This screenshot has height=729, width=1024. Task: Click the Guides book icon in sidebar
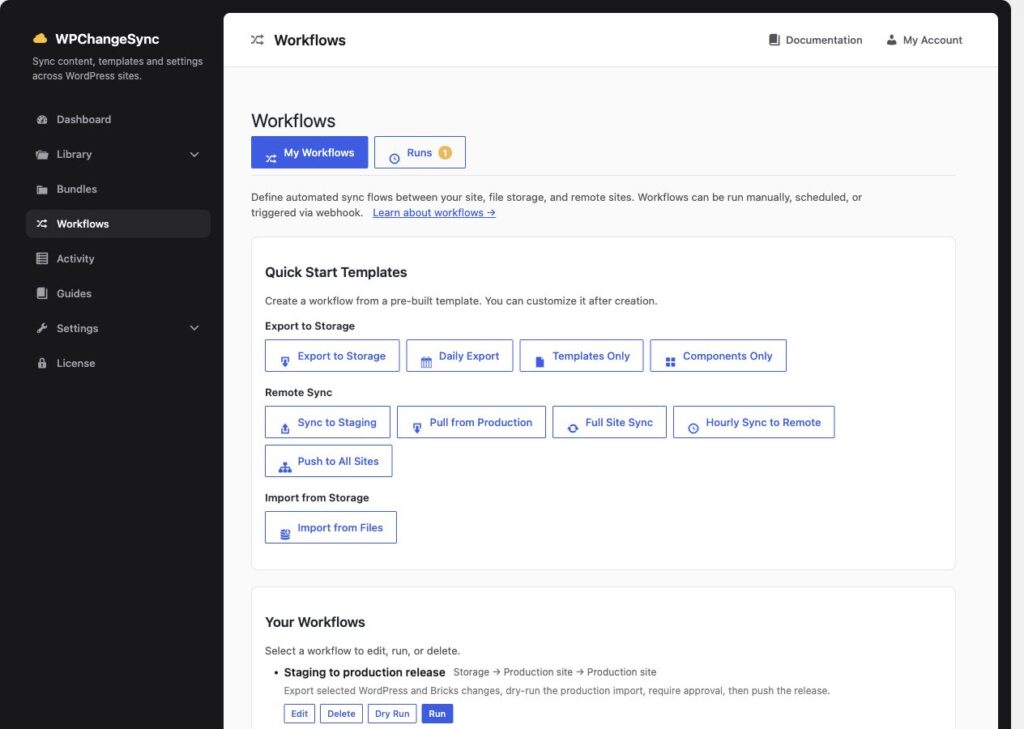coord(42,293)
